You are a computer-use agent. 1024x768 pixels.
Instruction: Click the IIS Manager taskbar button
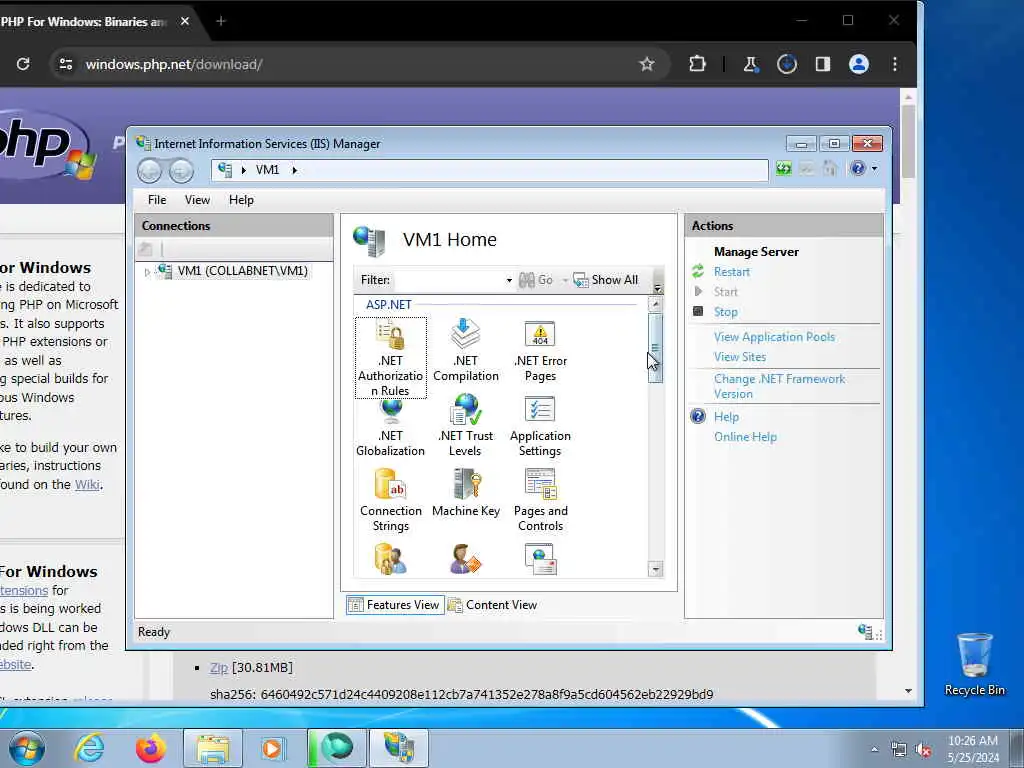(x=399, y=748)
